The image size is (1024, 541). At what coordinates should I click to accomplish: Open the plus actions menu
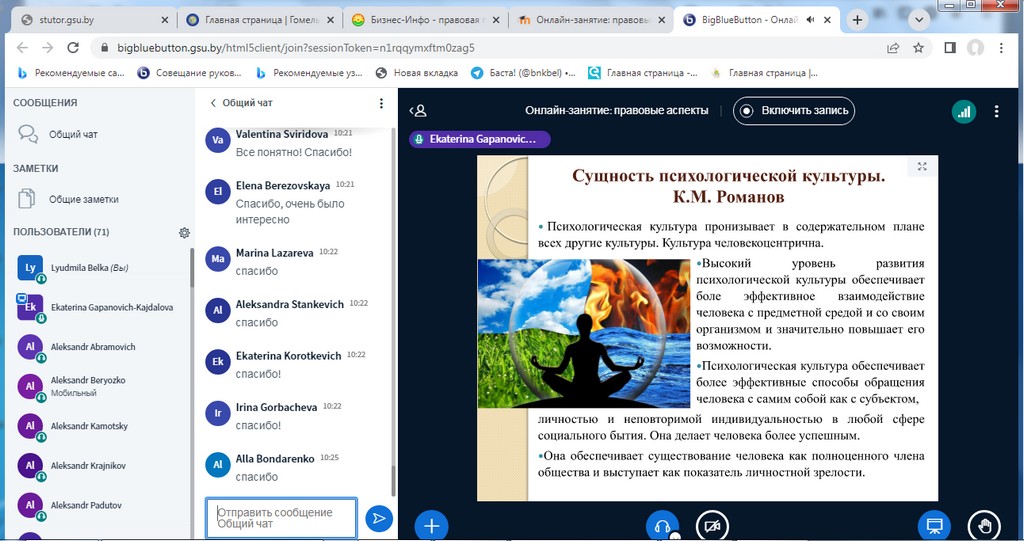[x=431, y=525]
